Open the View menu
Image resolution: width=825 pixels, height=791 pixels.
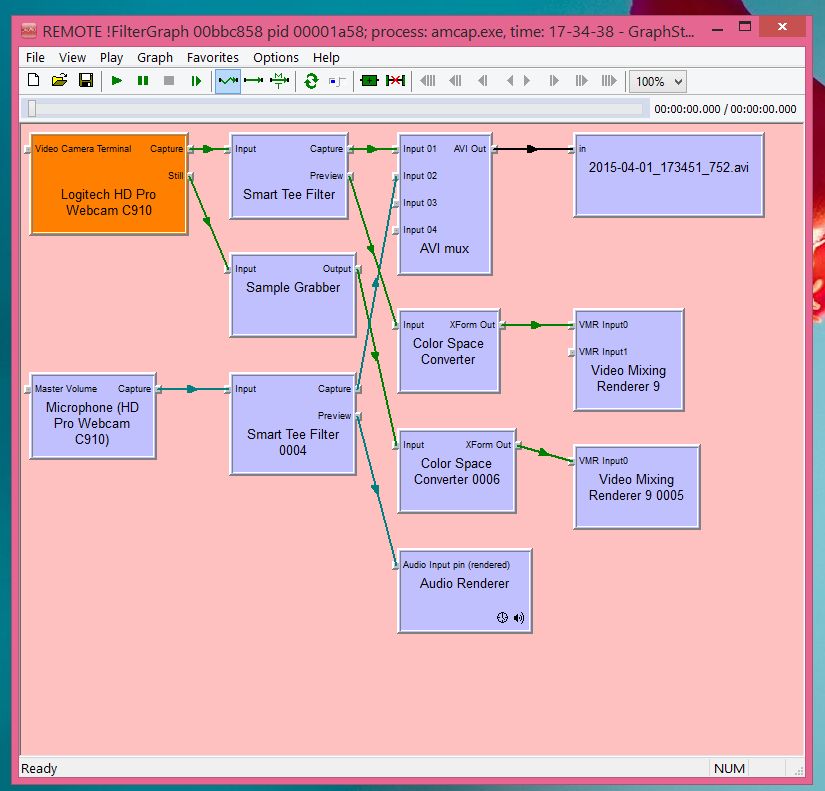point(72,57)
